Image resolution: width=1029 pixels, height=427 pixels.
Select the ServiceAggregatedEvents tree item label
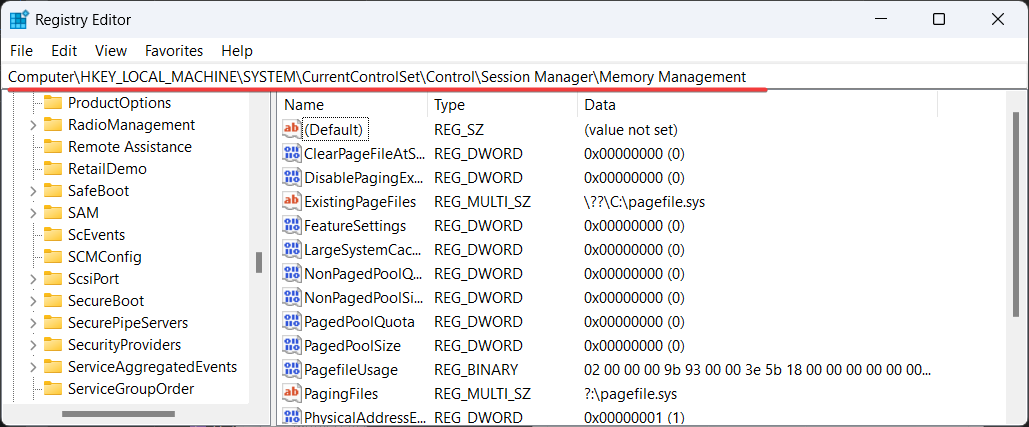click(x=152, y=367)
